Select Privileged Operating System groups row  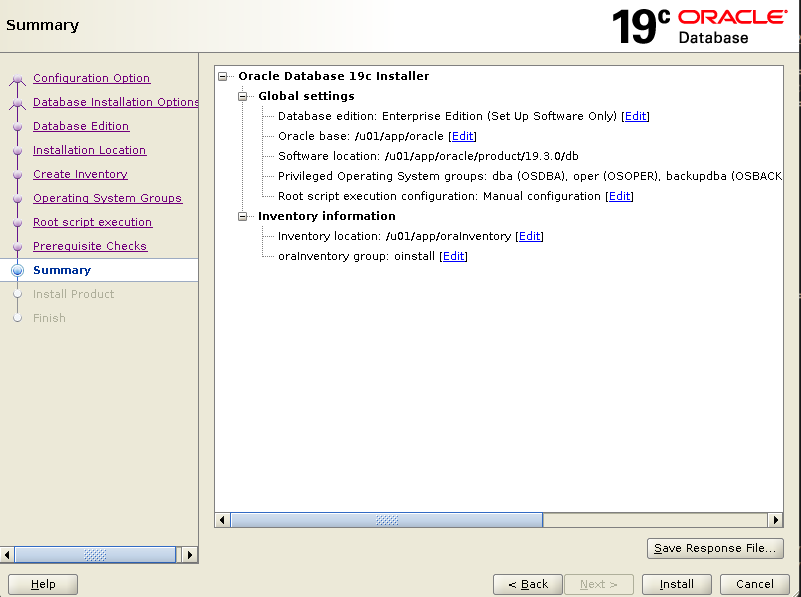(530, 176)
